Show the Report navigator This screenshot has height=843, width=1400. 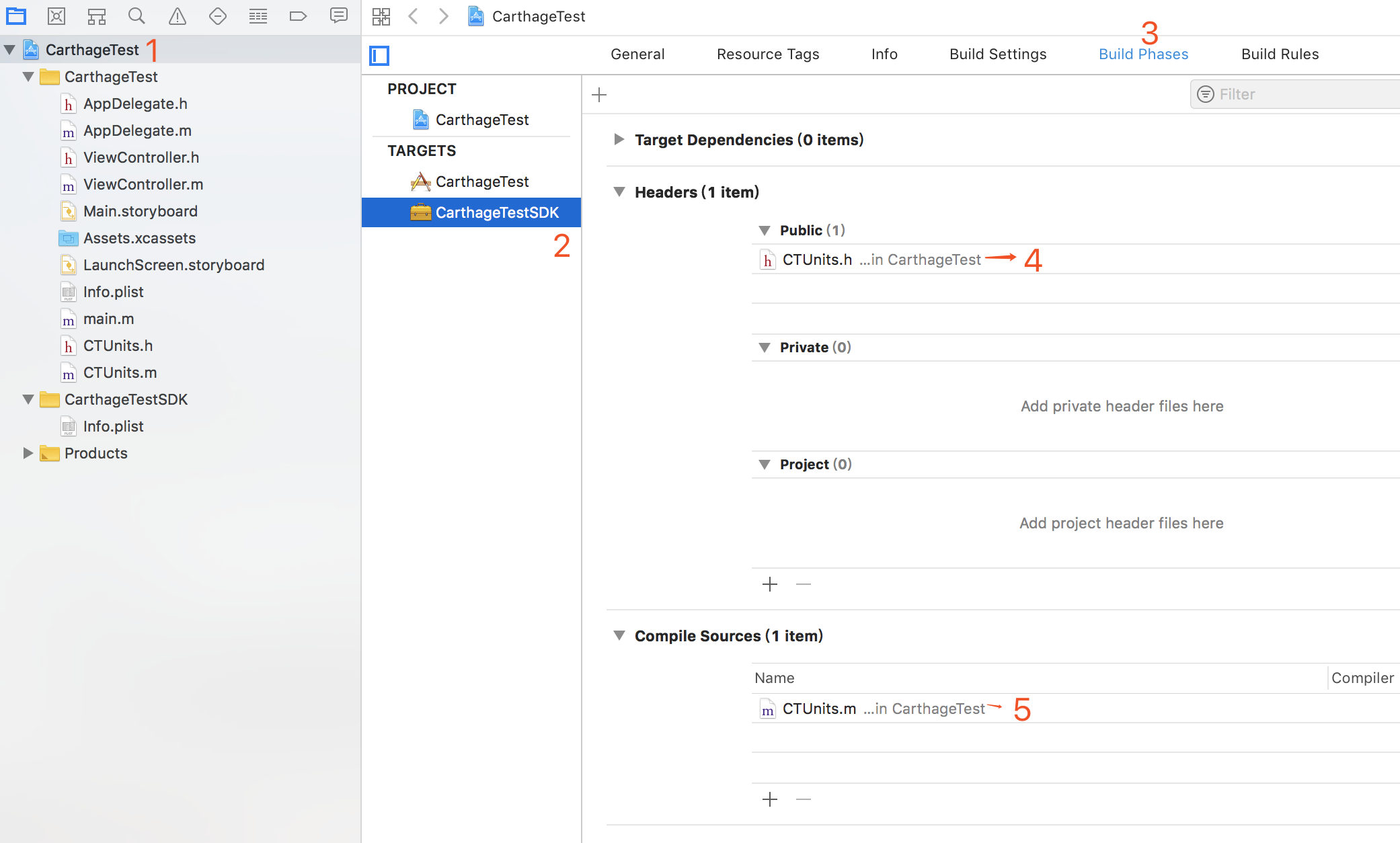[339, 15]
